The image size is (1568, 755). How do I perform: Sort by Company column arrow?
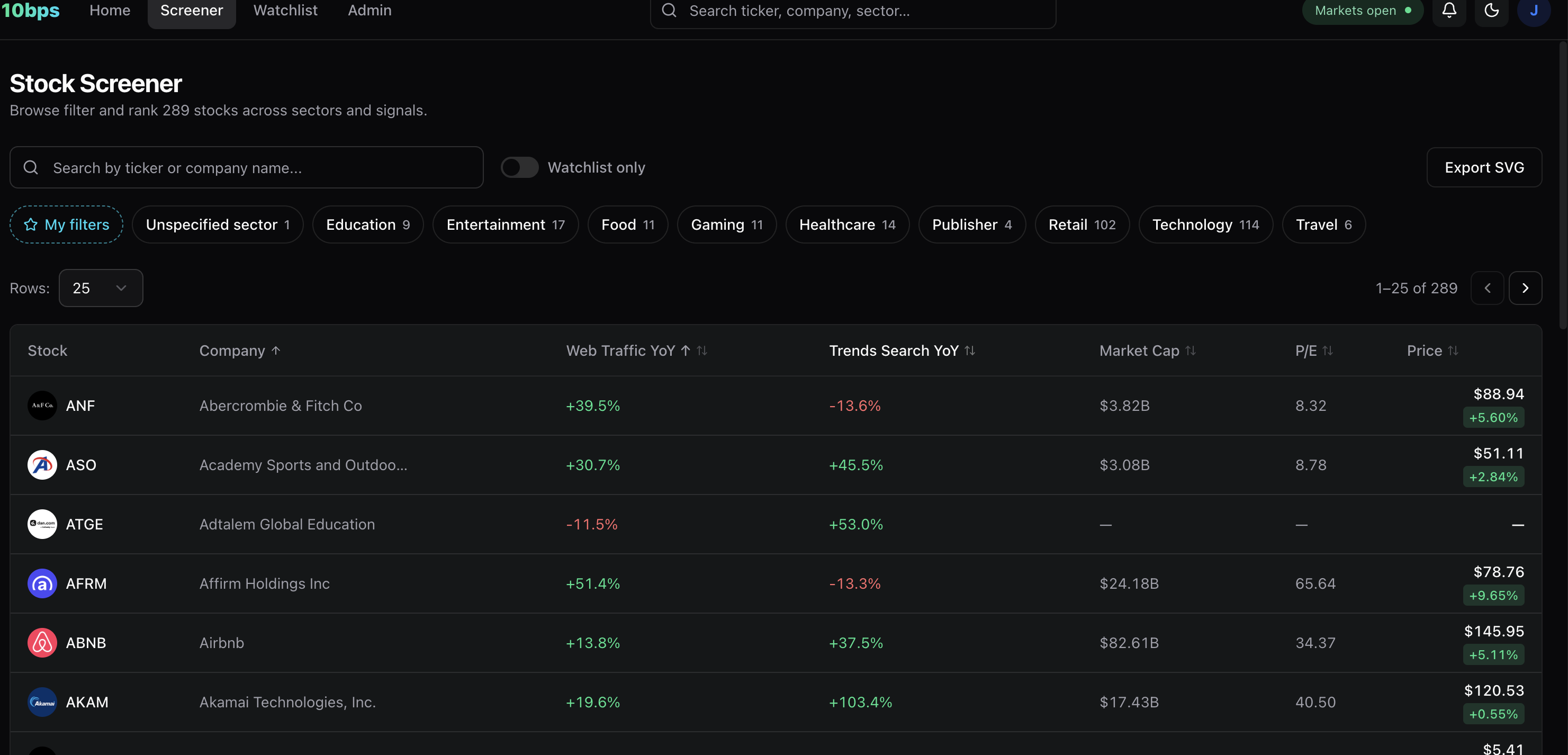coord(276,350)
